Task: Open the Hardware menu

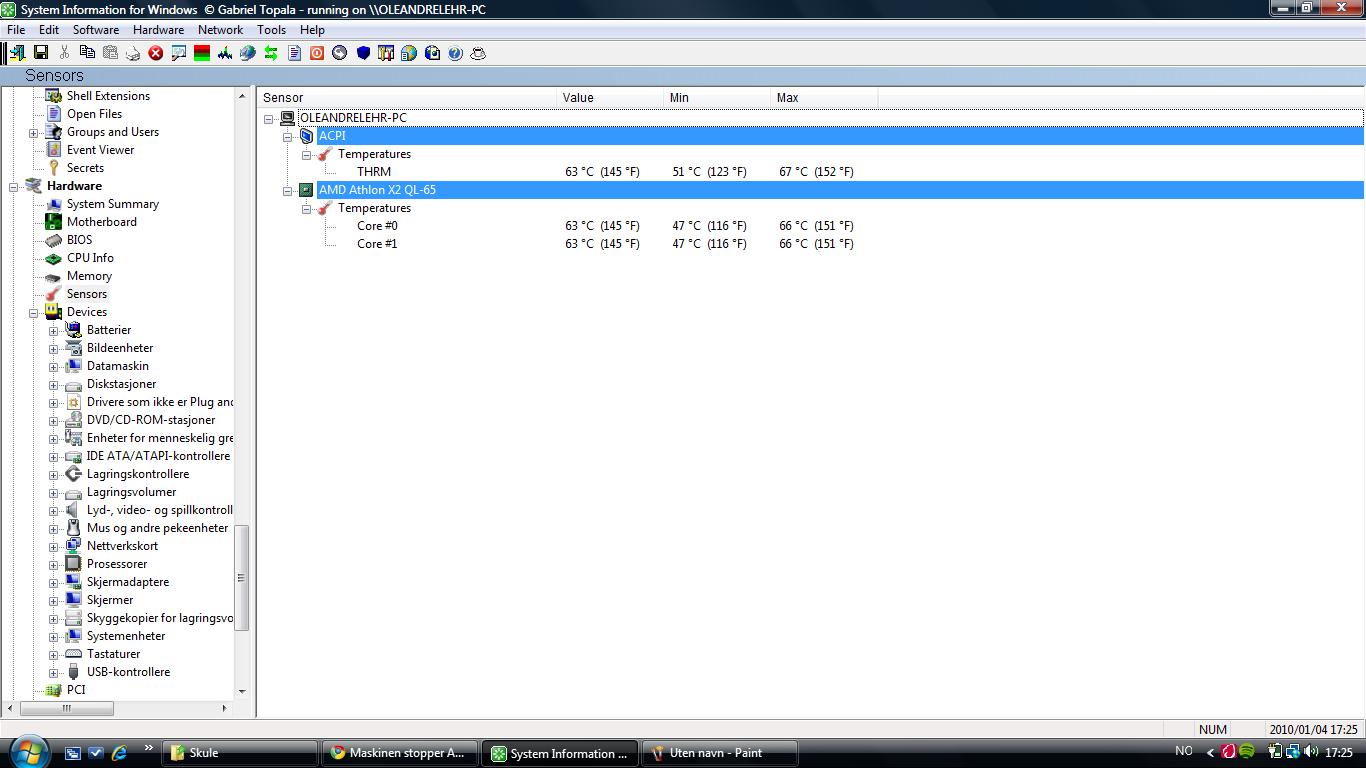Action: (x=159, y=30)
